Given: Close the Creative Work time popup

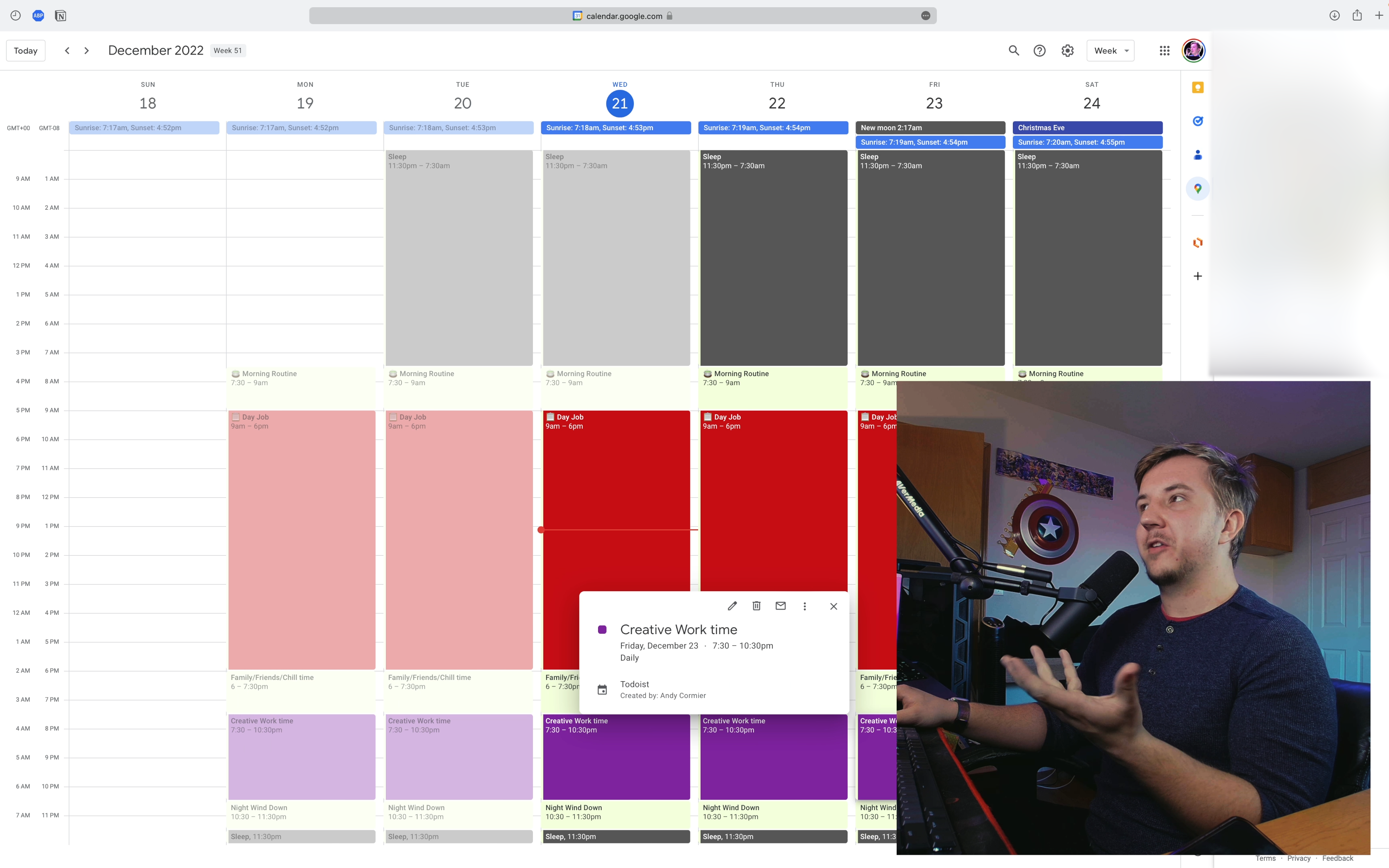Looking at the screenshot, I should tap(834, 606).
